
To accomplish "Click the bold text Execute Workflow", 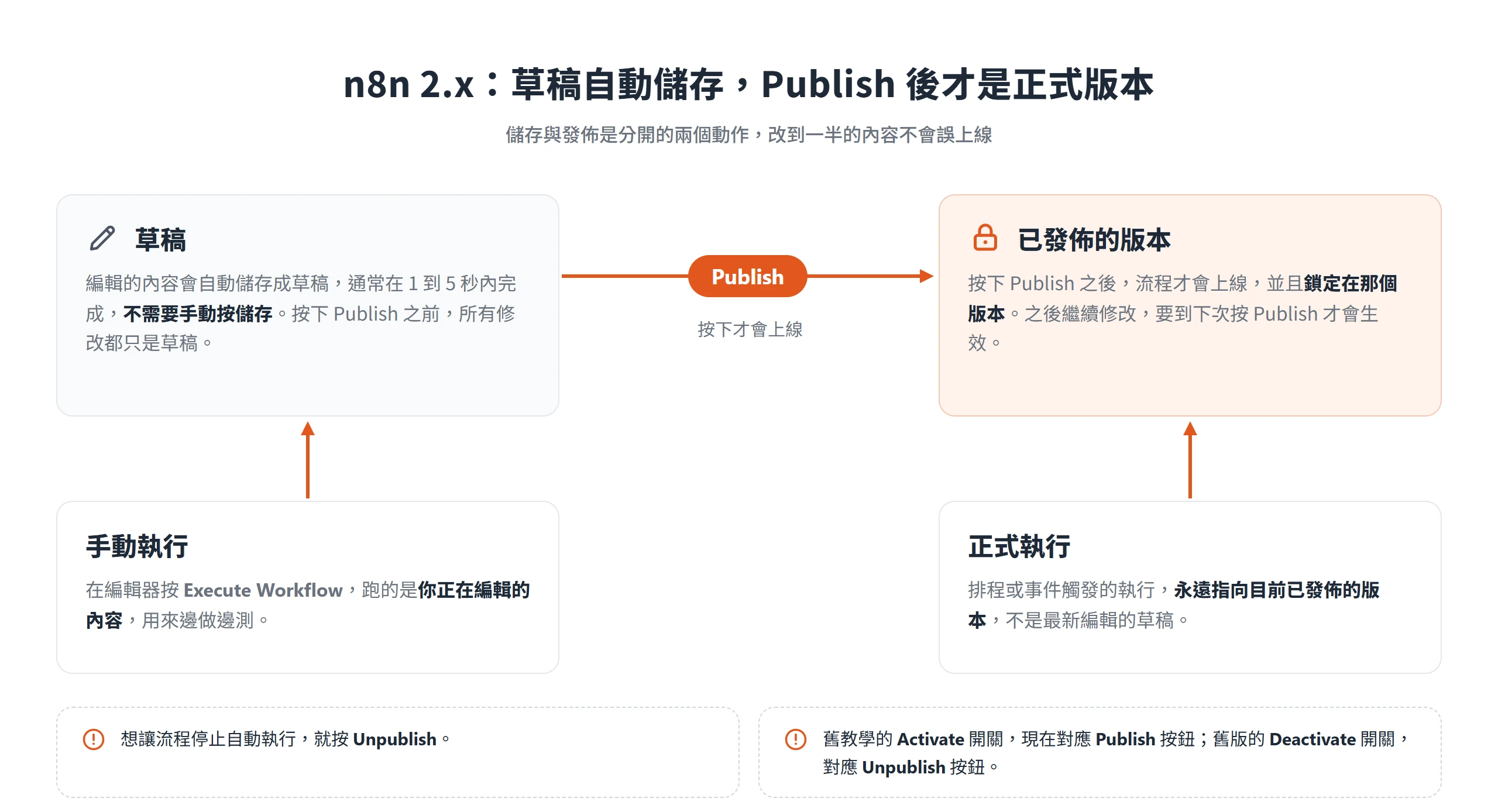I will pyautogui.click(x=263, y=590).
